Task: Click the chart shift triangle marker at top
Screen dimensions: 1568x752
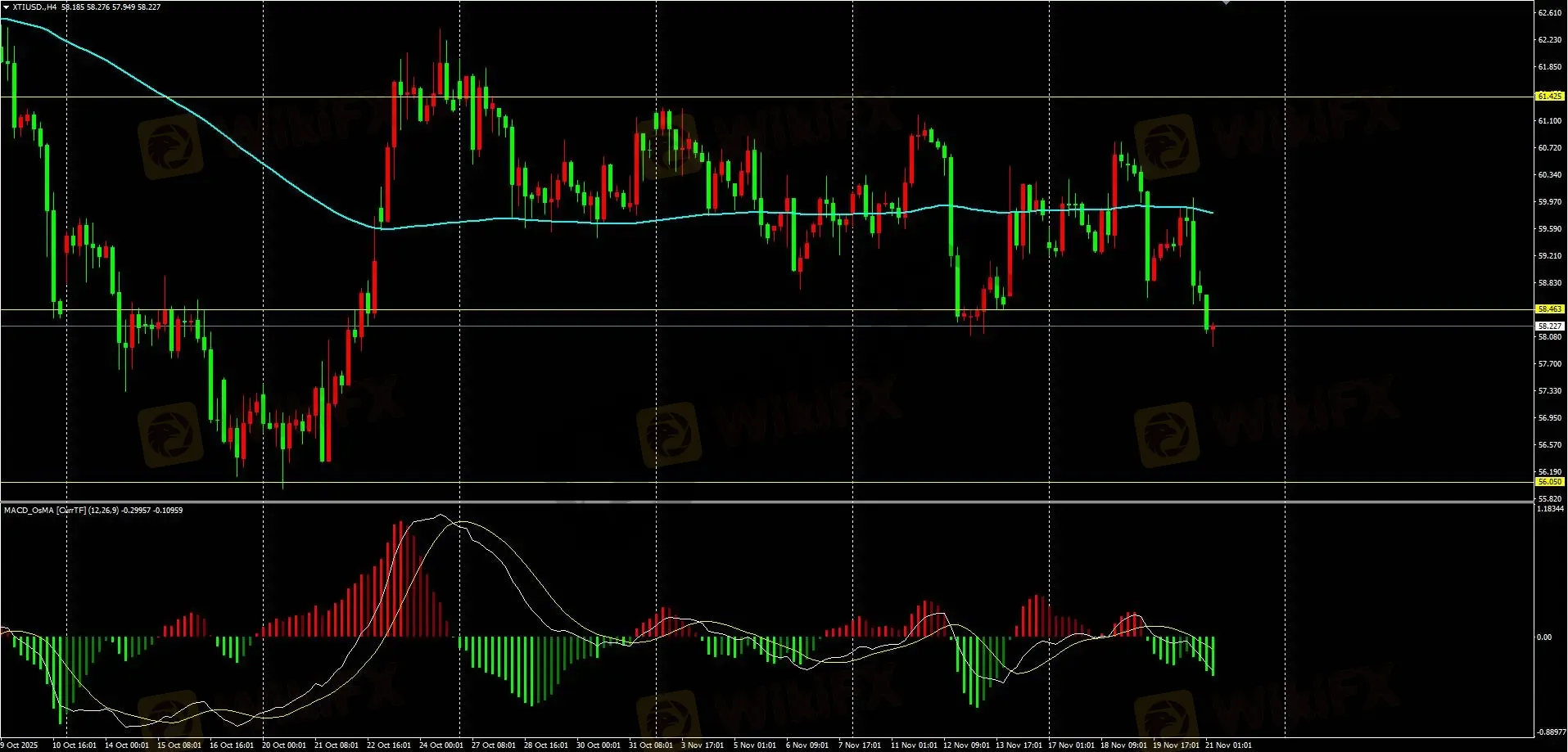Action: [x=1226, y=3]
